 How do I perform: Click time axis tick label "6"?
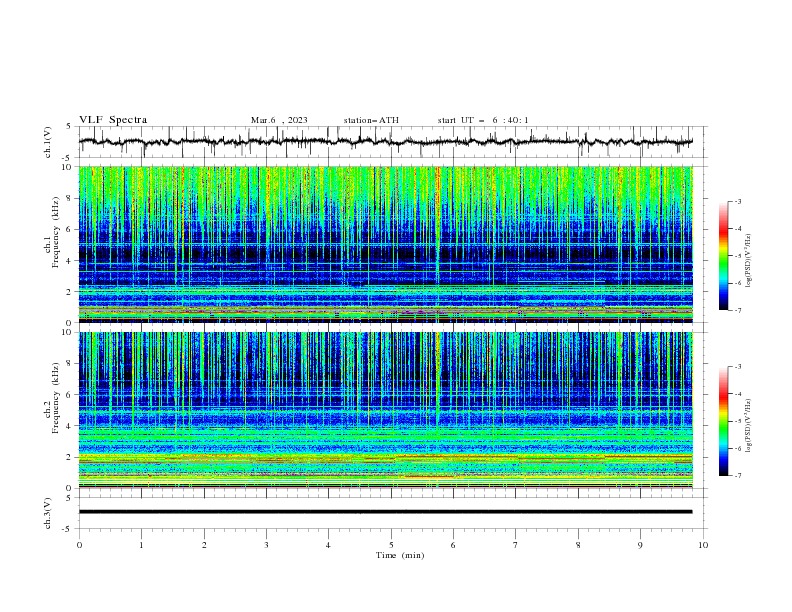click(x=454, y=545)
